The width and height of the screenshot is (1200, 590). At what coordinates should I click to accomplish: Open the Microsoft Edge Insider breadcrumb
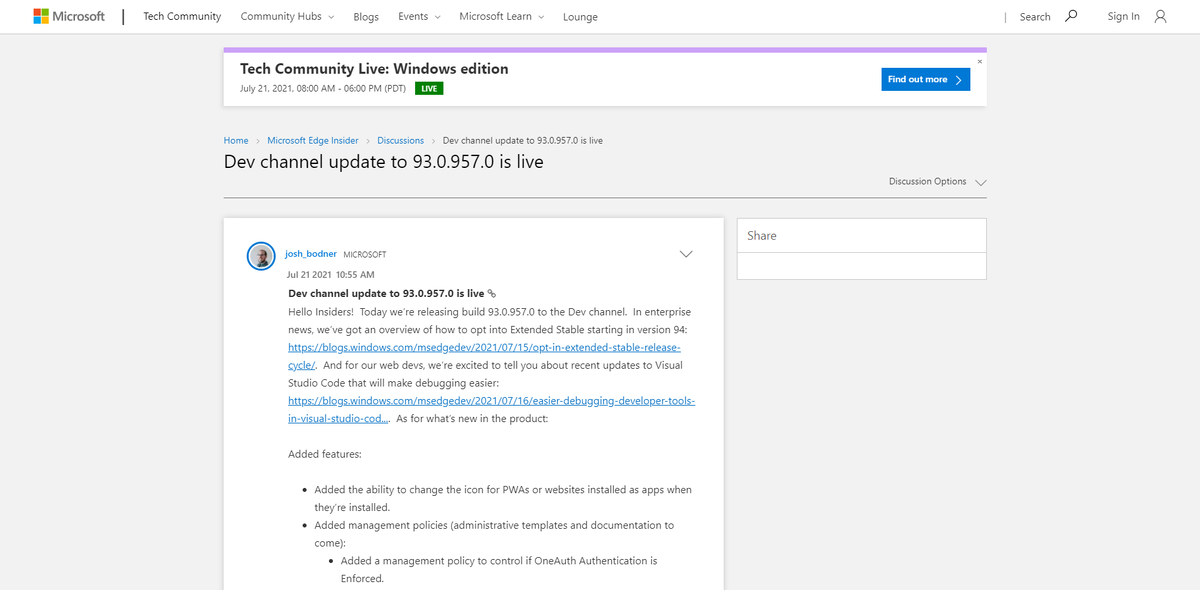(314, 141)
